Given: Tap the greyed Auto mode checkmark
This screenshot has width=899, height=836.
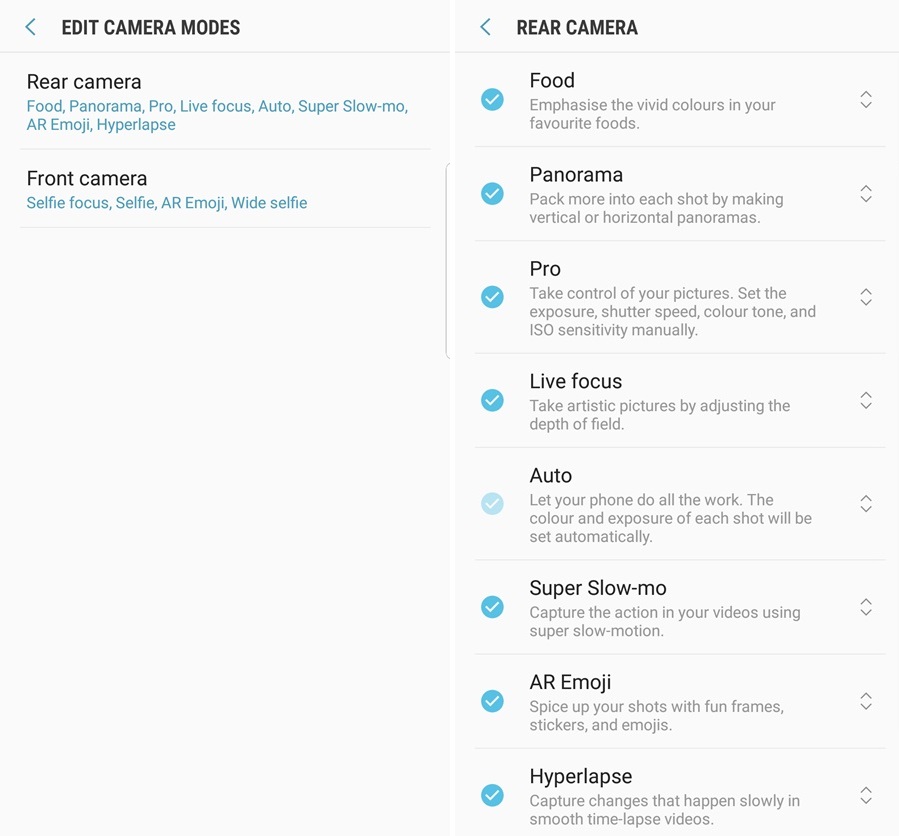Looking at the screenshot, I should [x=492, y=503].
